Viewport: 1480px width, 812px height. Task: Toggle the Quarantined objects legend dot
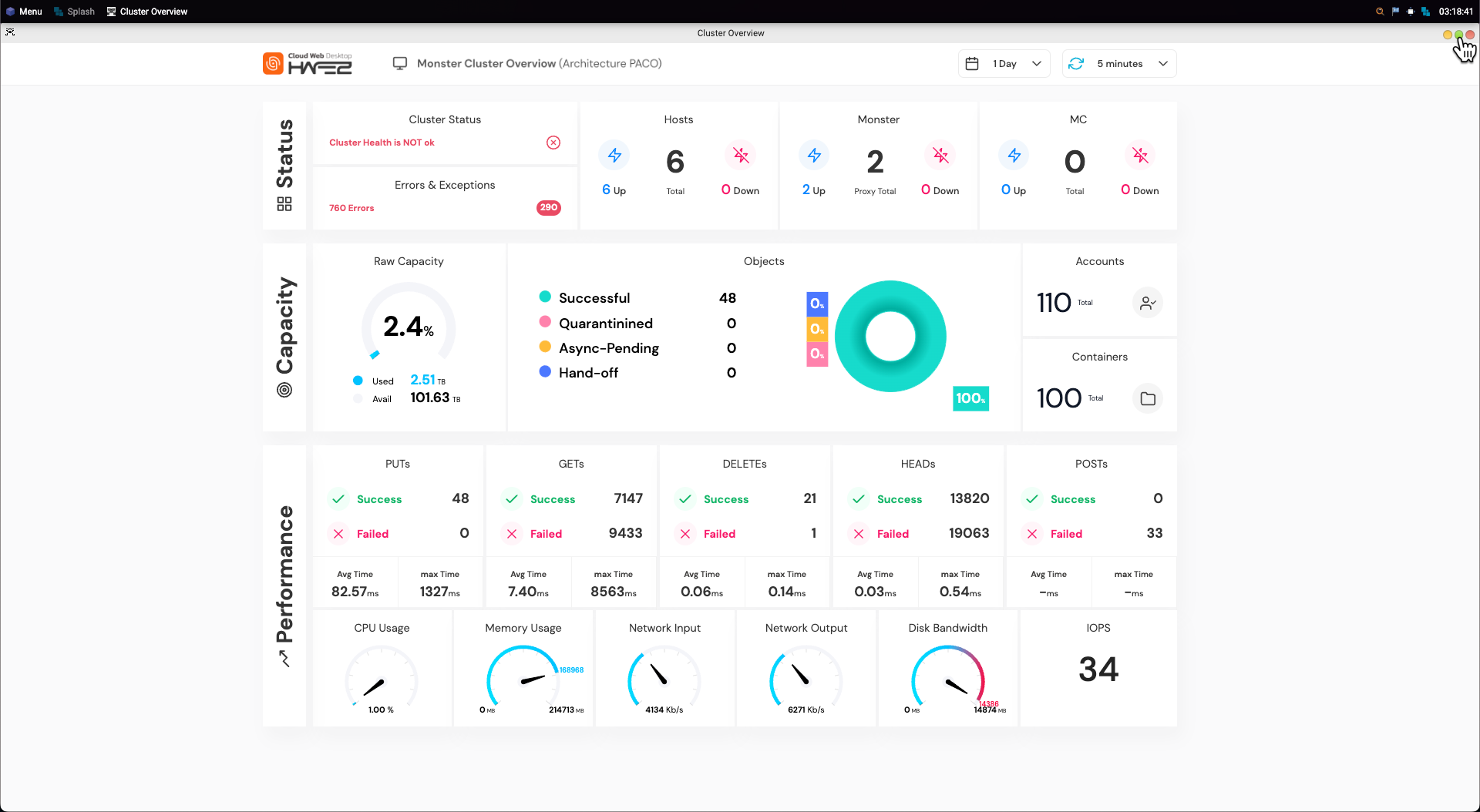[545, 322]
